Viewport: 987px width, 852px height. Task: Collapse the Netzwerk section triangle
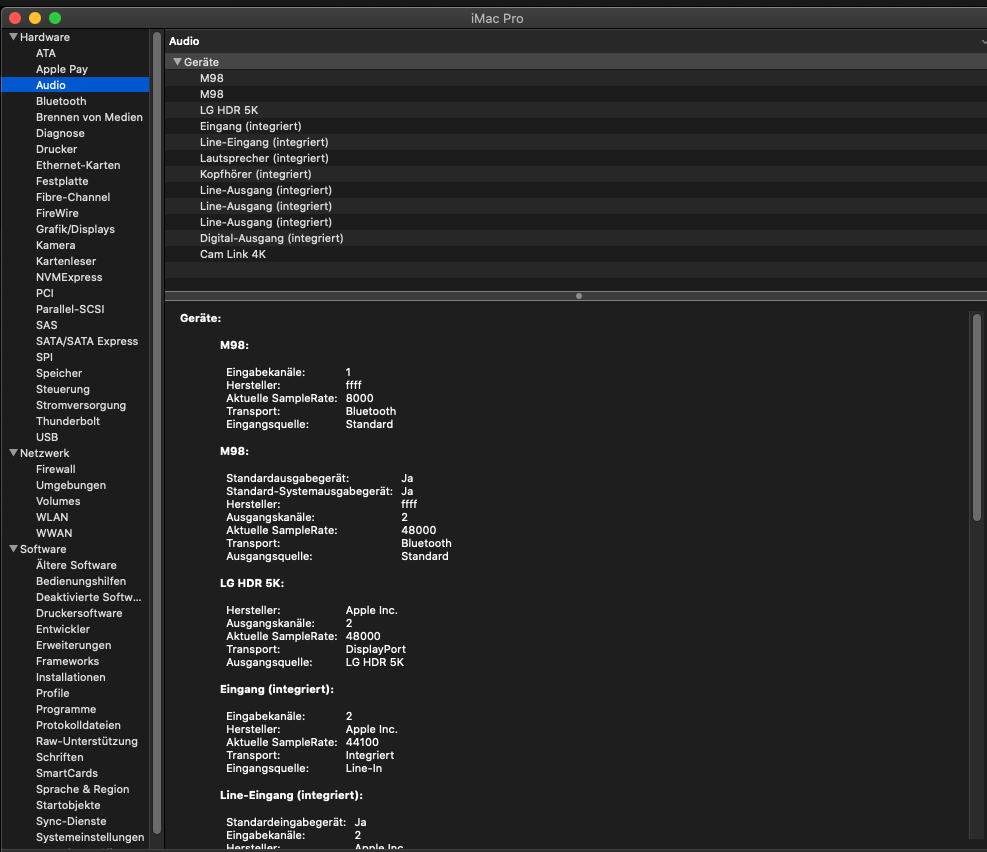pyautogui.click(x=13, y=453)
